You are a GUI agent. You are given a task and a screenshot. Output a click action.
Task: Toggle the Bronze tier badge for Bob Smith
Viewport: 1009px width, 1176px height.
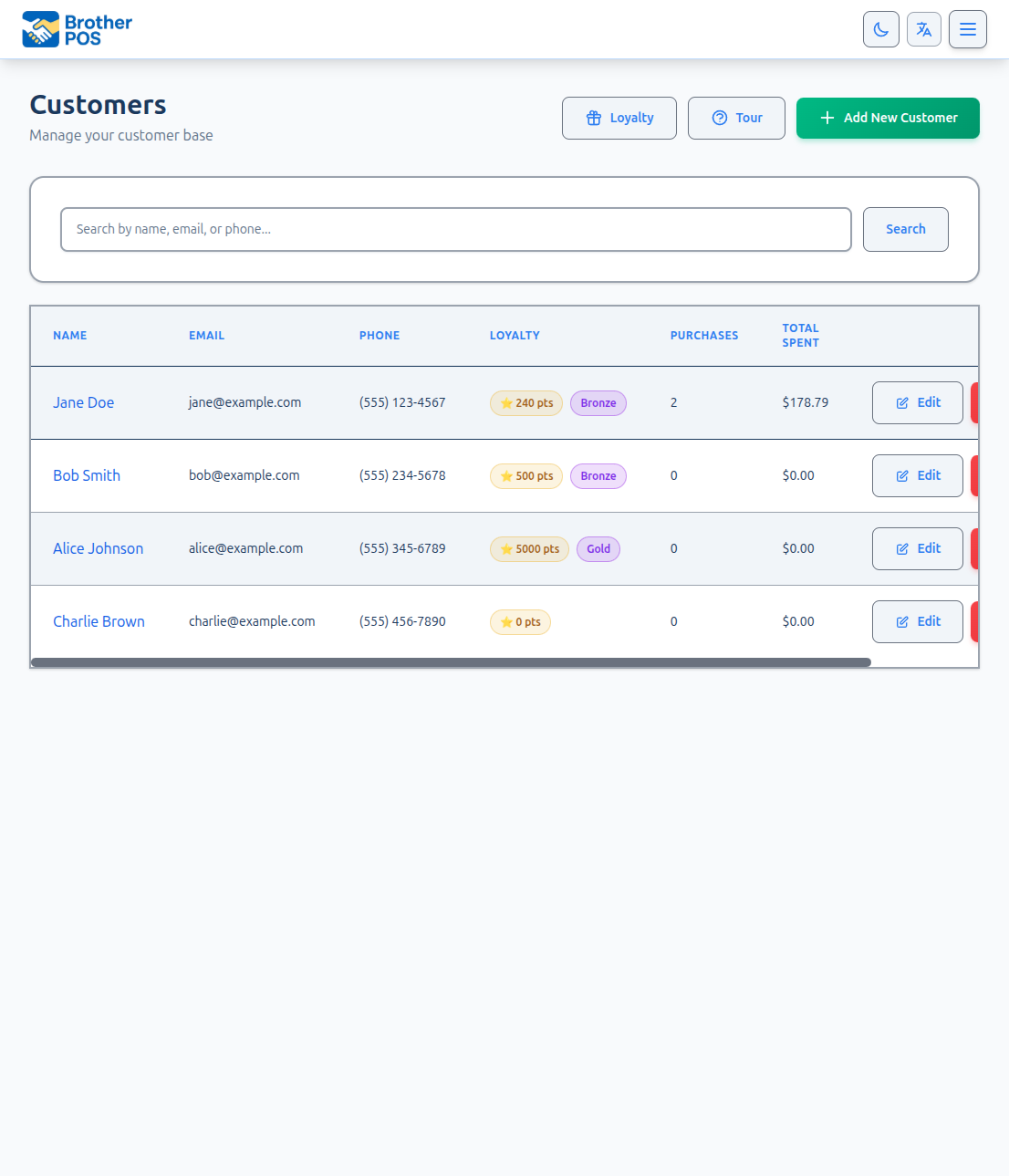tap(598, 475)
